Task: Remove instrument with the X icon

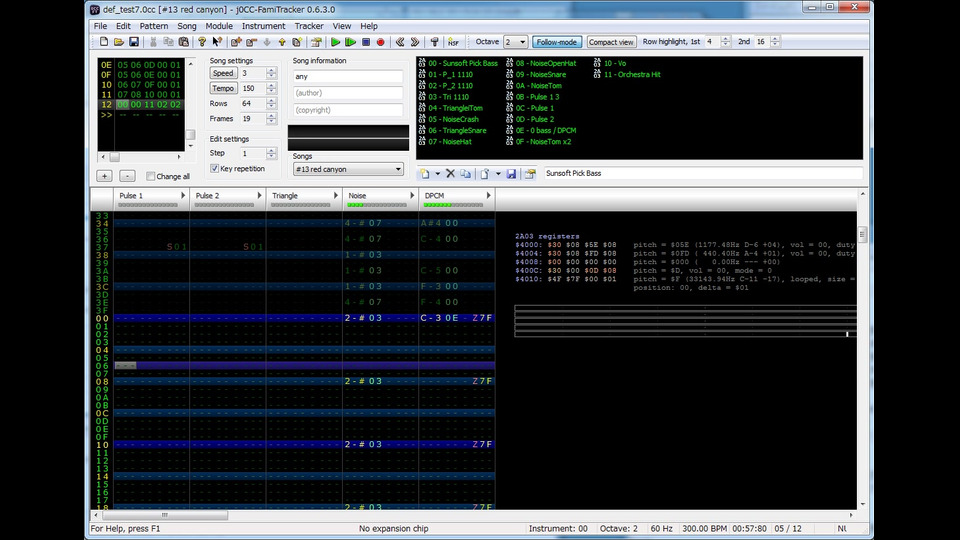Action: coord(450,174)
